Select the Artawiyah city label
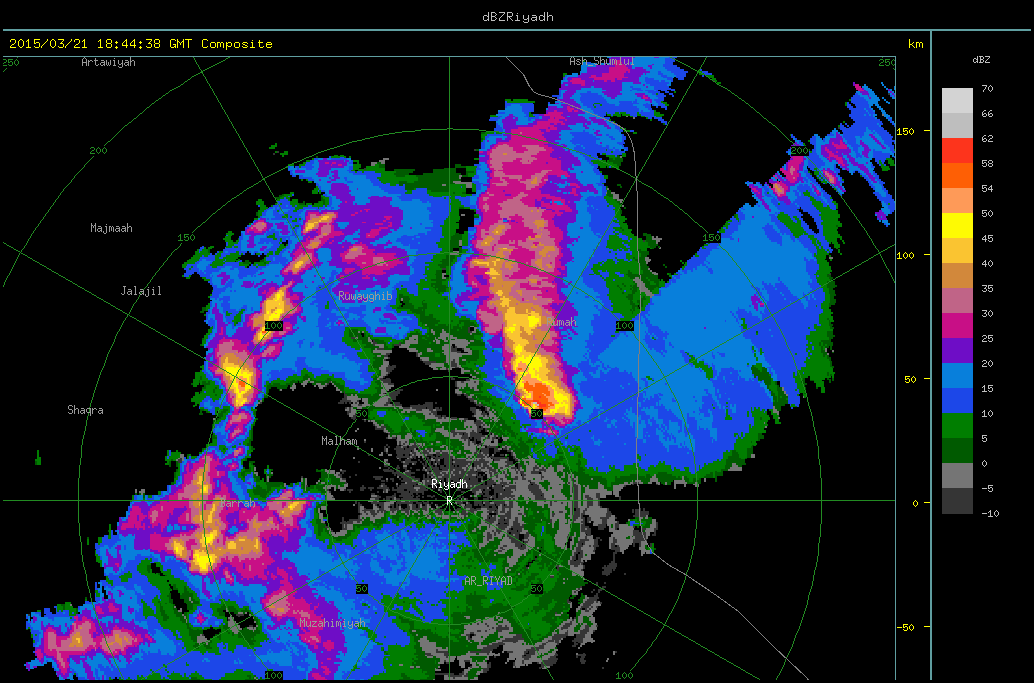 click(108, 62)
